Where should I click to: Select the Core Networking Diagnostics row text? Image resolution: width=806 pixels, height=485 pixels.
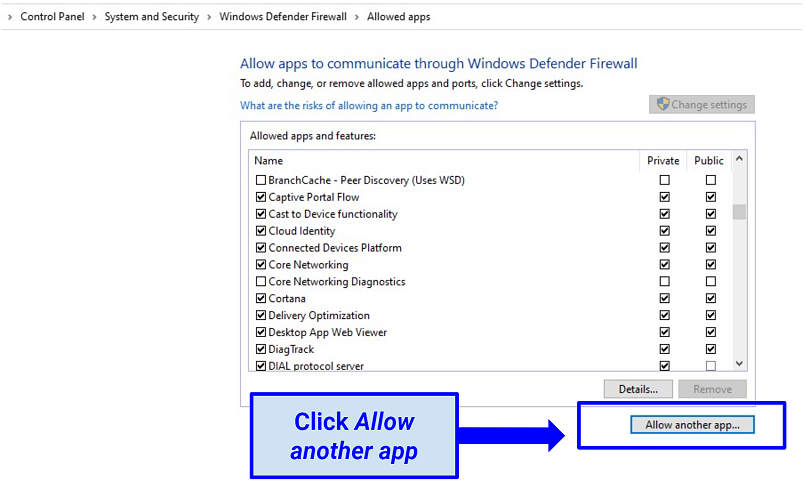coord(337,282)
